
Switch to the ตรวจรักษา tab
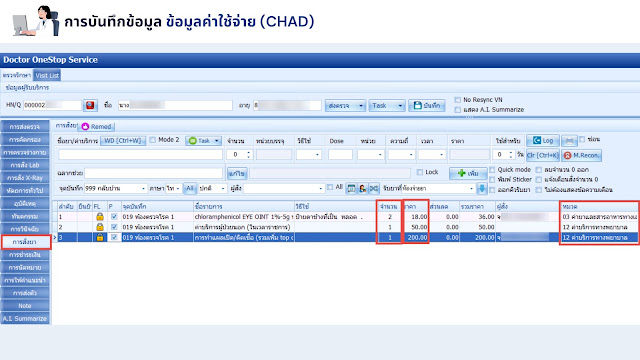(17, 76)
